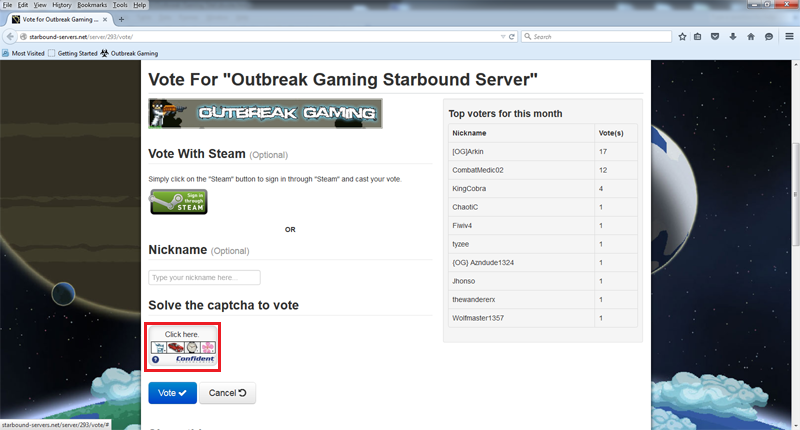Open the Help menu
800x430 pixels.
tap(139, 5)
